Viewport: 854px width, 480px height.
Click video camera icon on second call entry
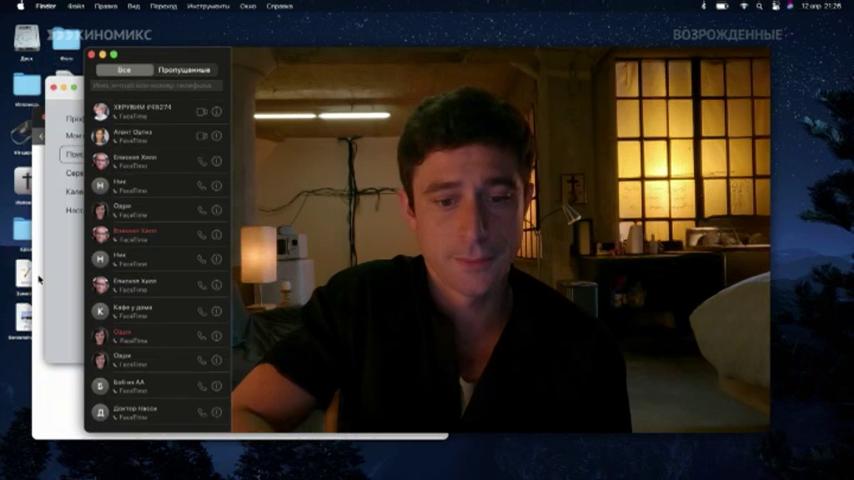pos(202,136)
